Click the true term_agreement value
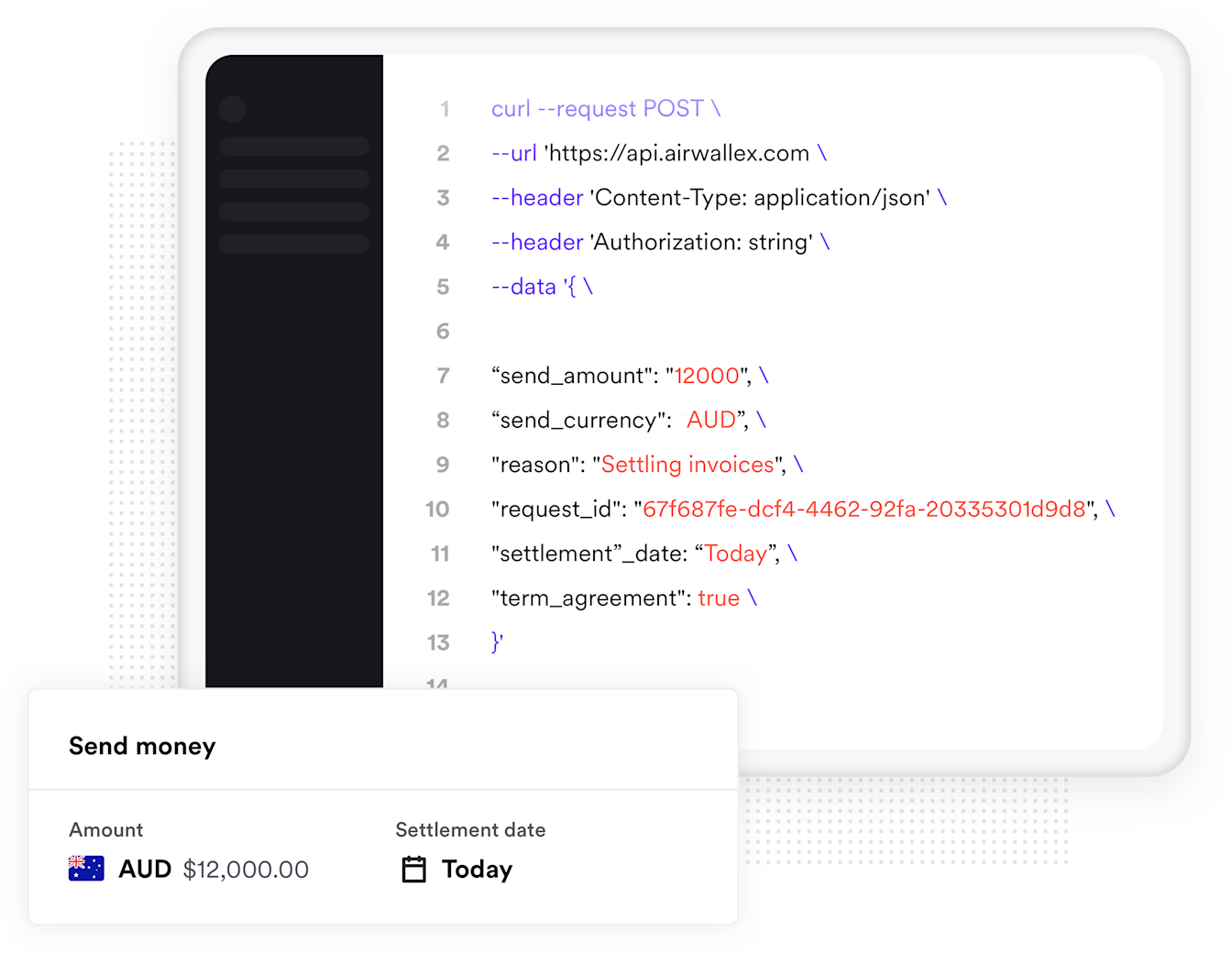 [x=719, y=598]
